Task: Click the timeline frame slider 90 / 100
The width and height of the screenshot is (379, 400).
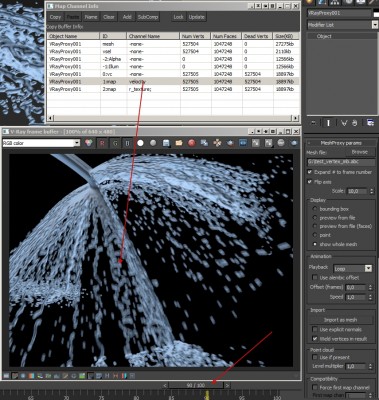Action: (196, 385)
